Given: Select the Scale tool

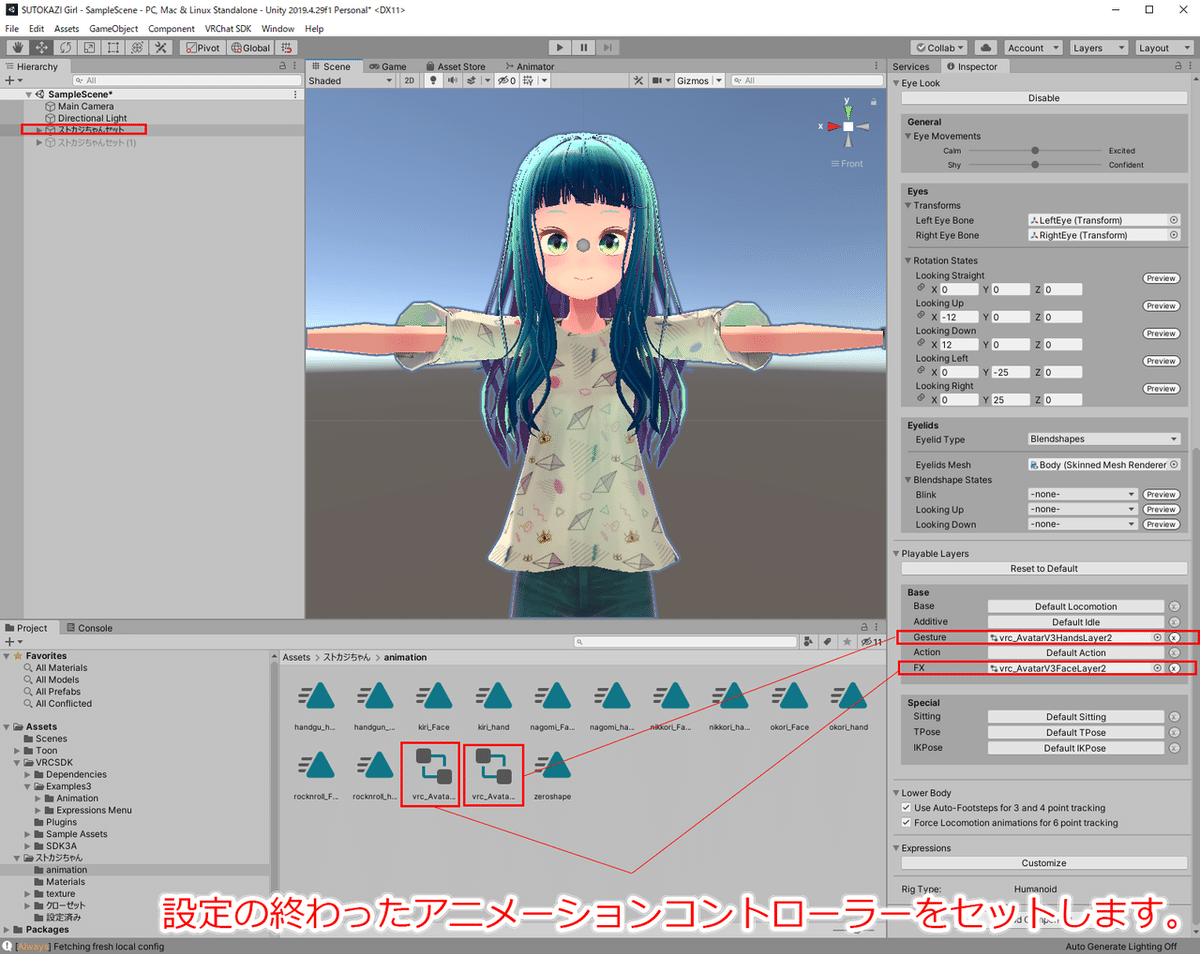Looking at the screenshot, I should [89, 47].
